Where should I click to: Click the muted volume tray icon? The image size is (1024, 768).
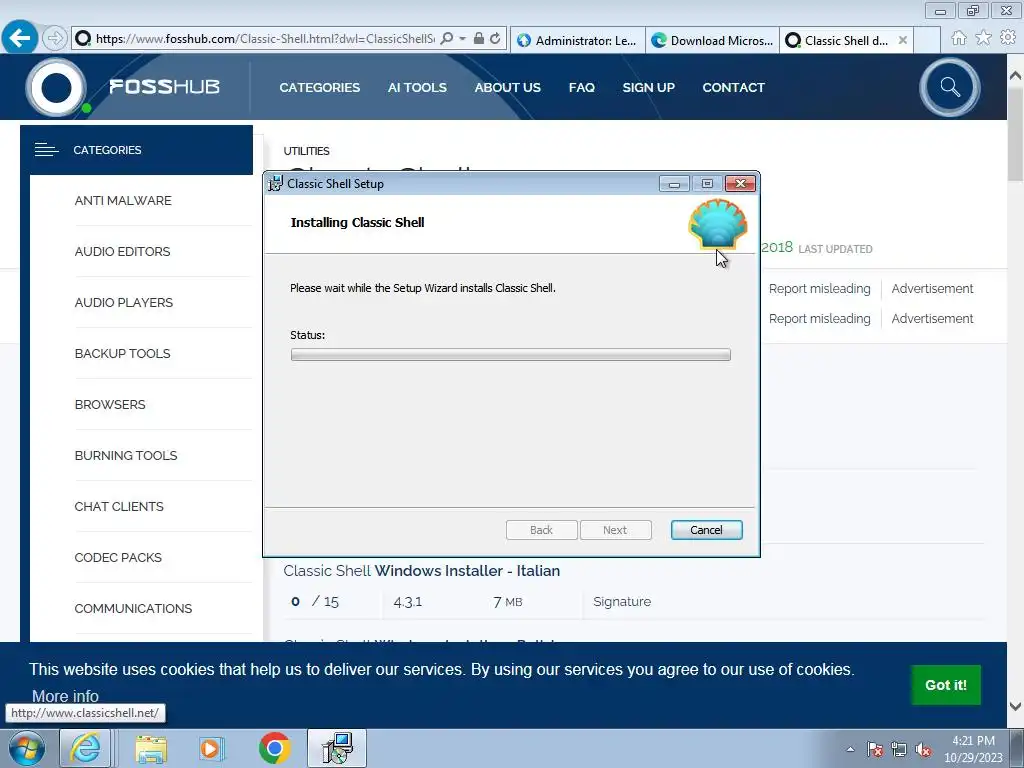[x=923, y=749]
